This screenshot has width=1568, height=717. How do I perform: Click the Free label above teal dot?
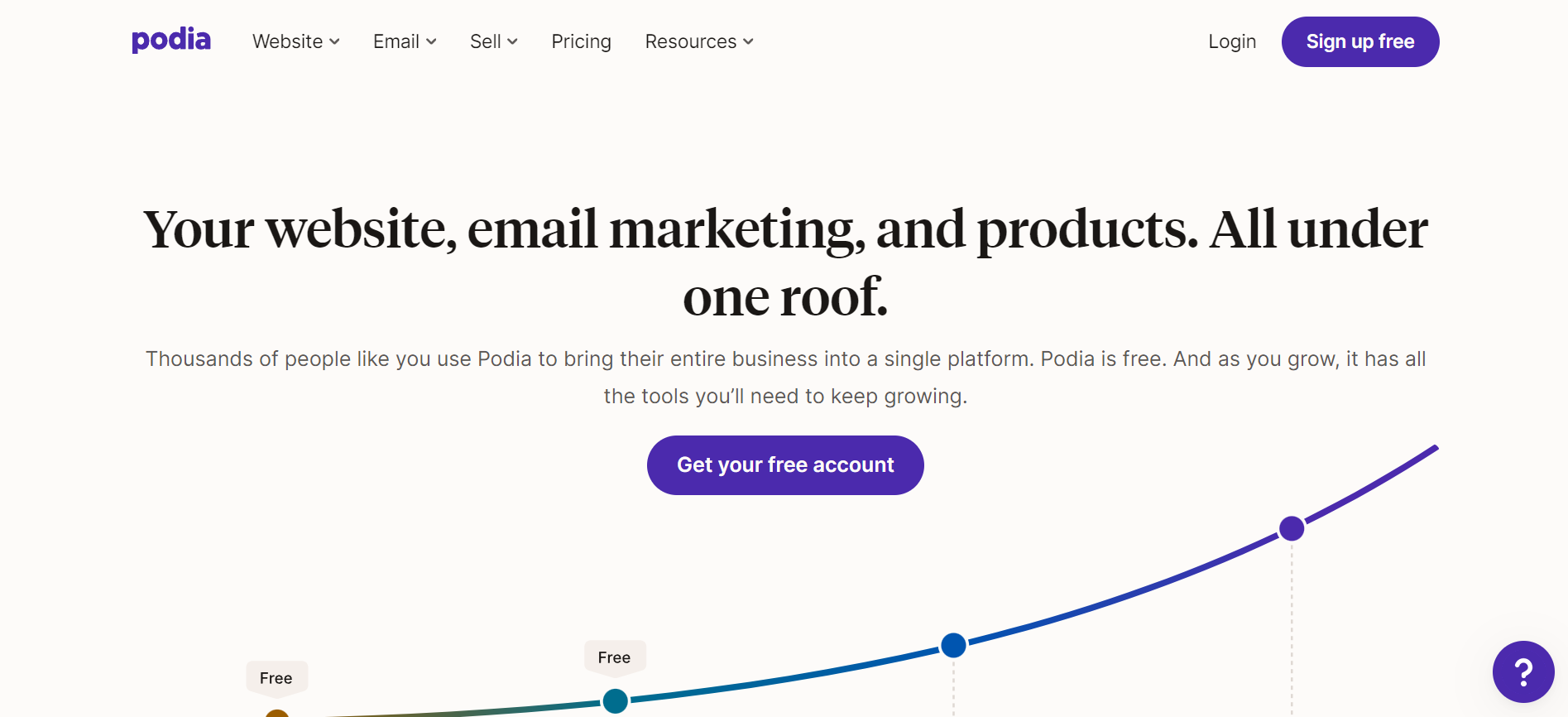pos(614,657)
